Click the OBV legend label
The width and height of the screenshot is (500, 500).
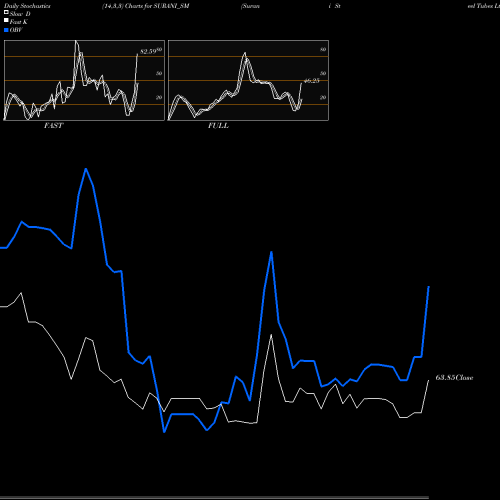point(16,30)
